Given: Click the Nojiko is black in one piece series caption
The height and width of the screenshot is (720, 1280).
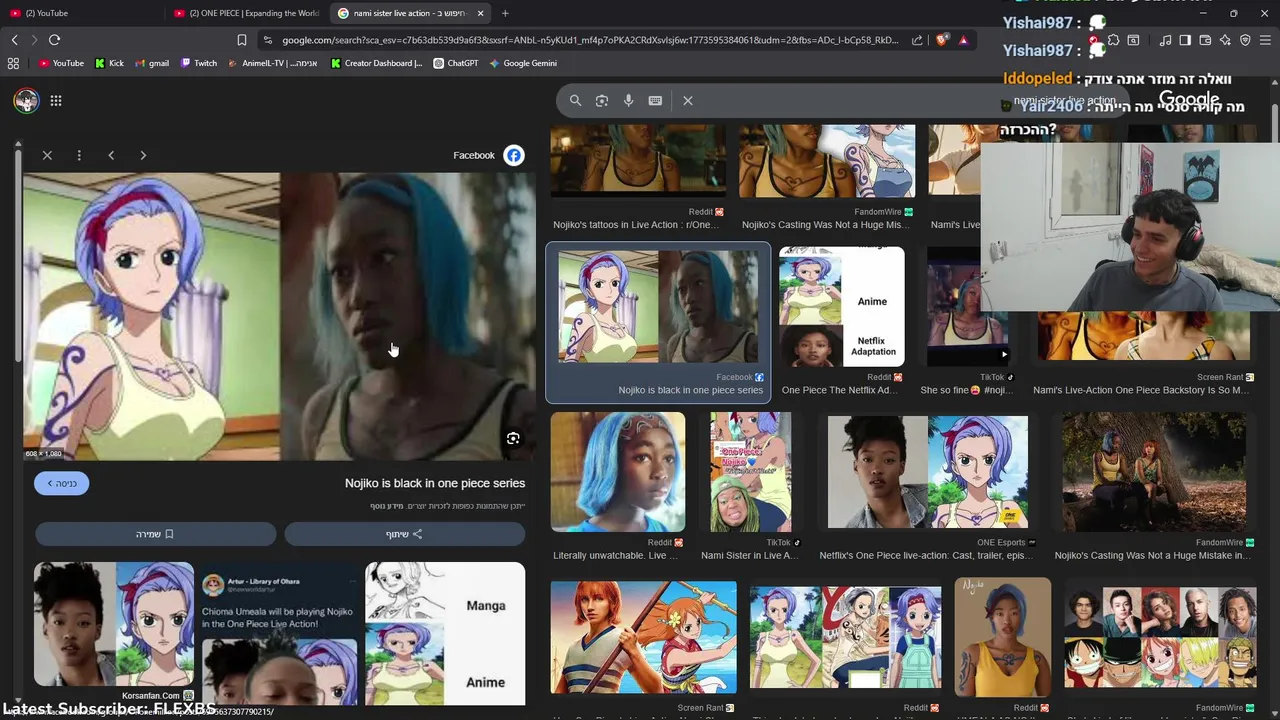Looking at the screenshot, I should 435,483.
